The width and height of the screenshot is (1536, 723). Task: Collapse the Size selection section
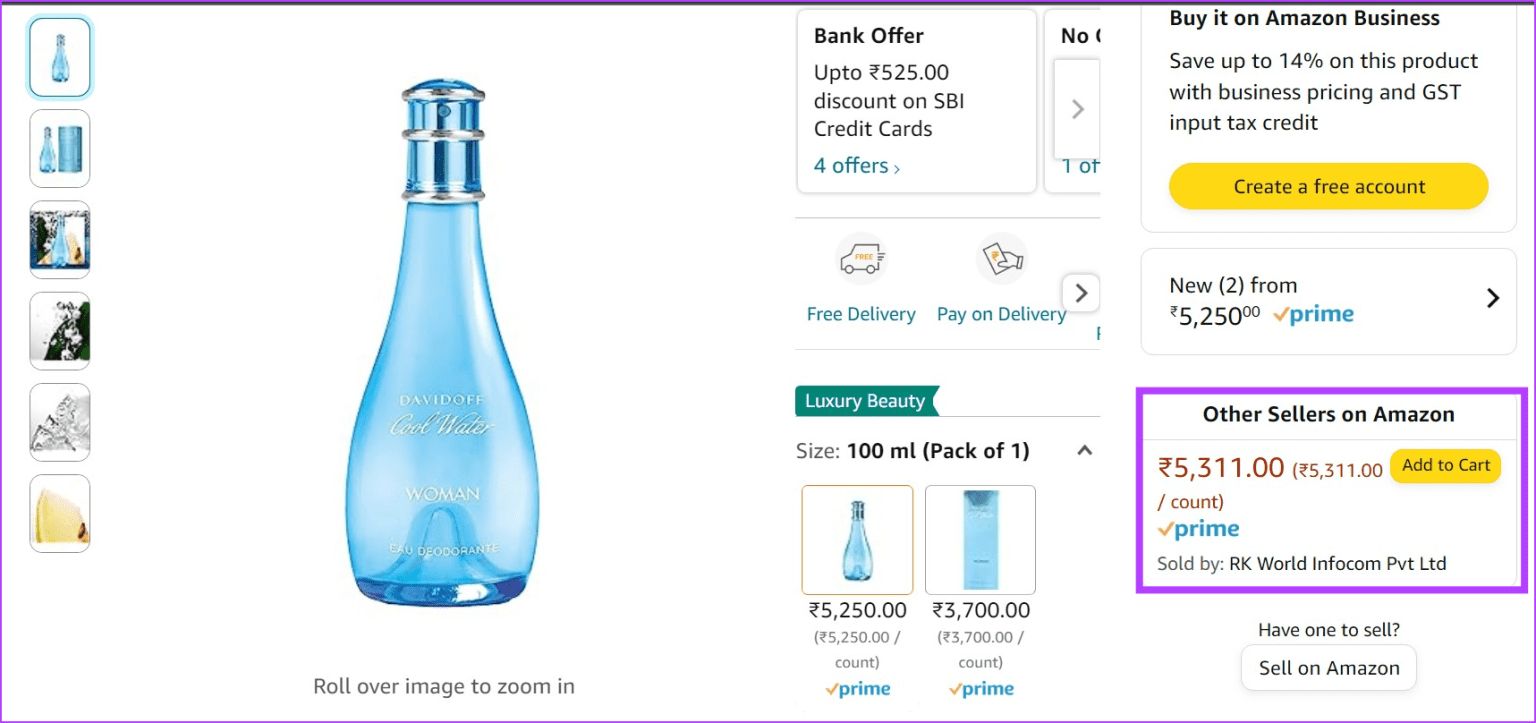click(x=1084, y=450)
